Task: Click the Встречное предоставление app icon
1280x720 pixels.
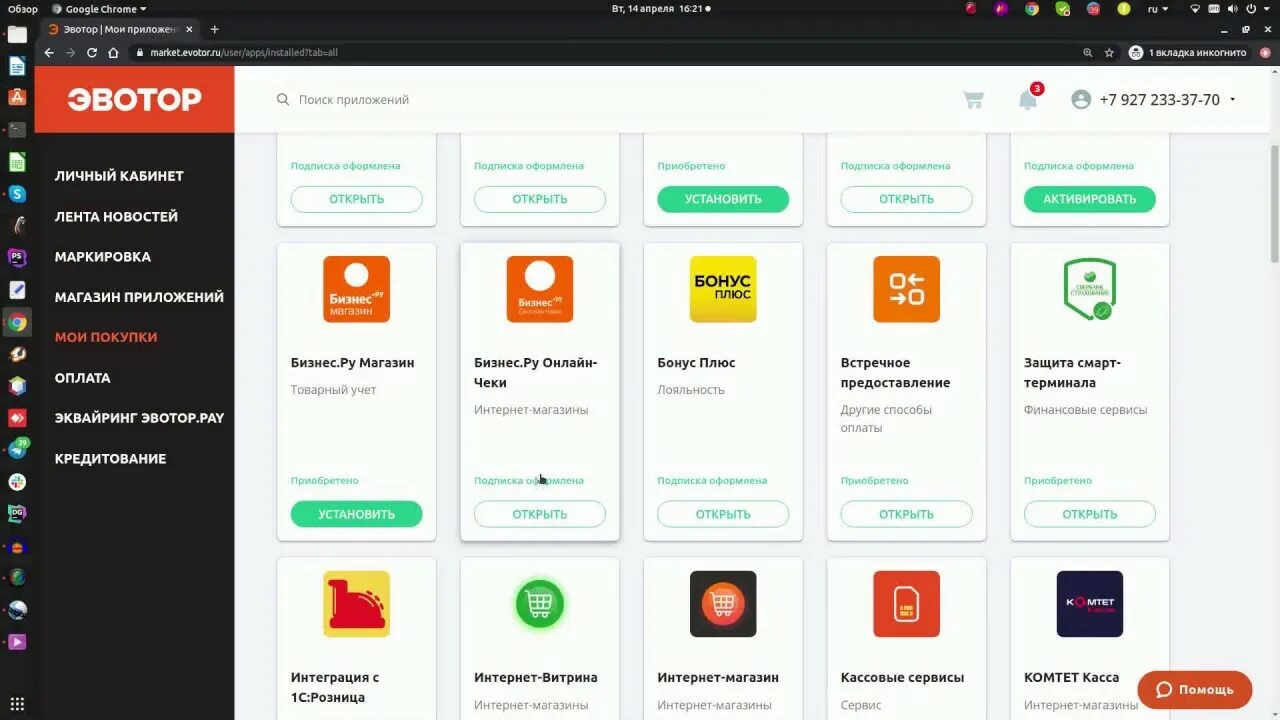Action: pyautogui.click(x=906, y=289)
